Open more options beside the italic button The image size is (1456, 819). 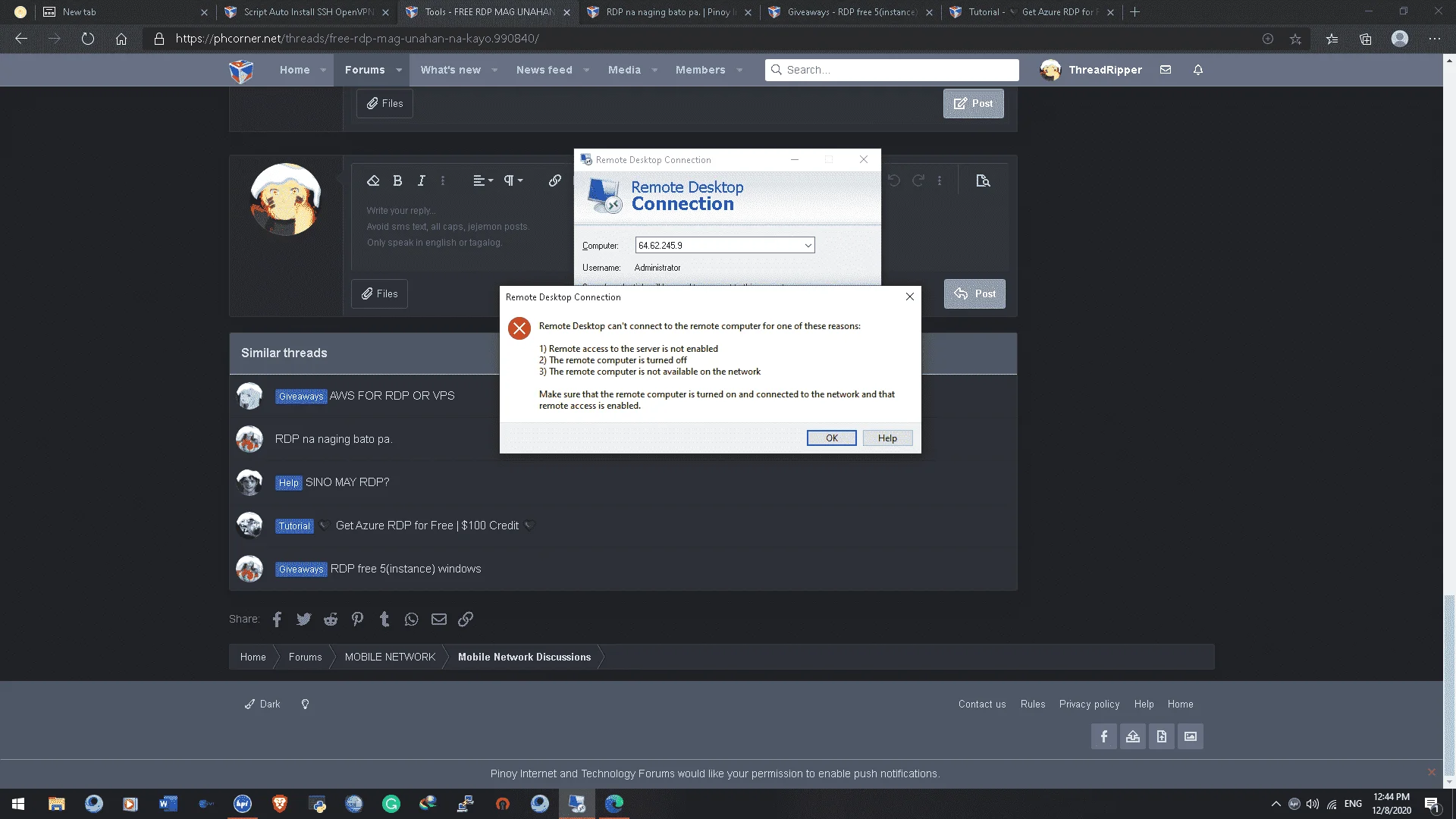pos(443,180)
